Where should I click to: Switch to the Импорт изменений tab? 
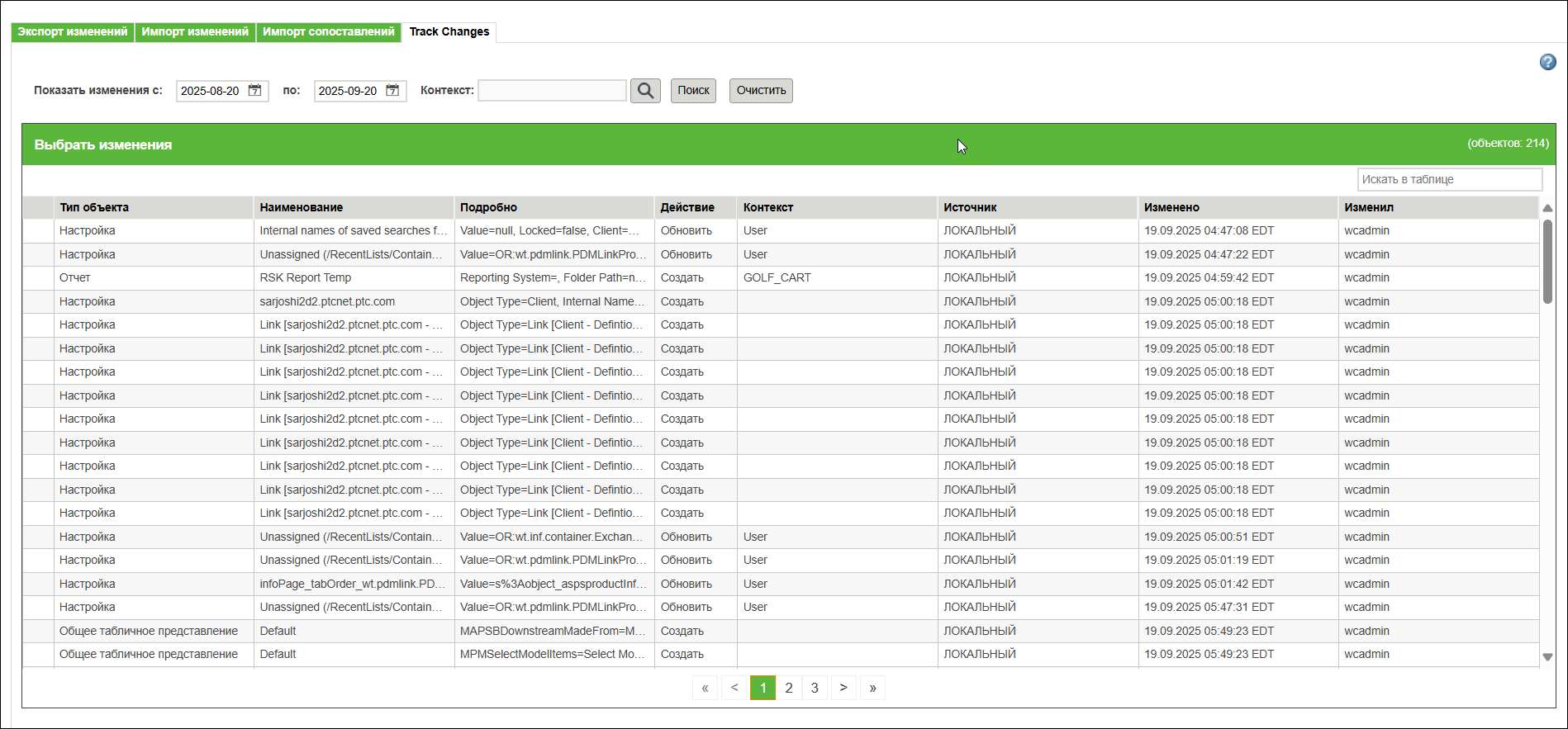[195, 31]
